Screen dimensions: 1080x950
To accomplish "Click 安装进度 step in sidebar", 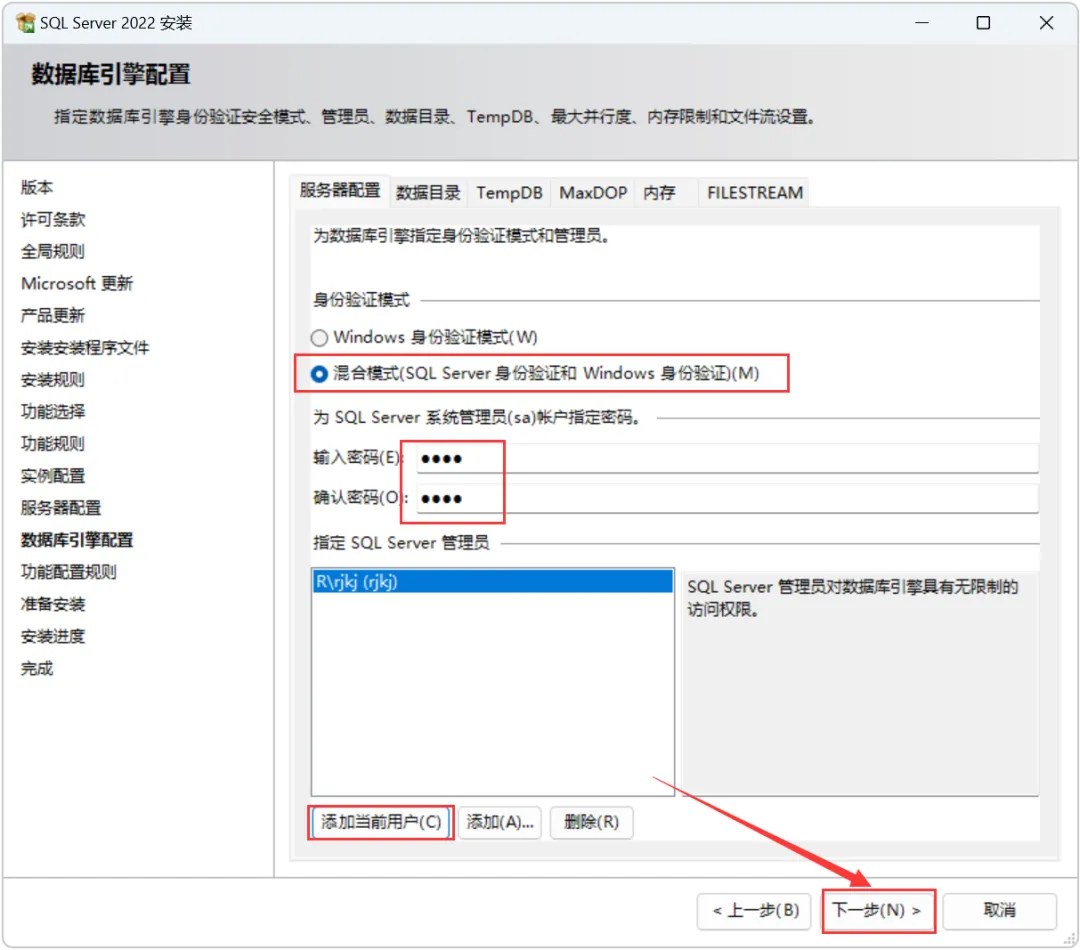I will click(x=53, y=637).
